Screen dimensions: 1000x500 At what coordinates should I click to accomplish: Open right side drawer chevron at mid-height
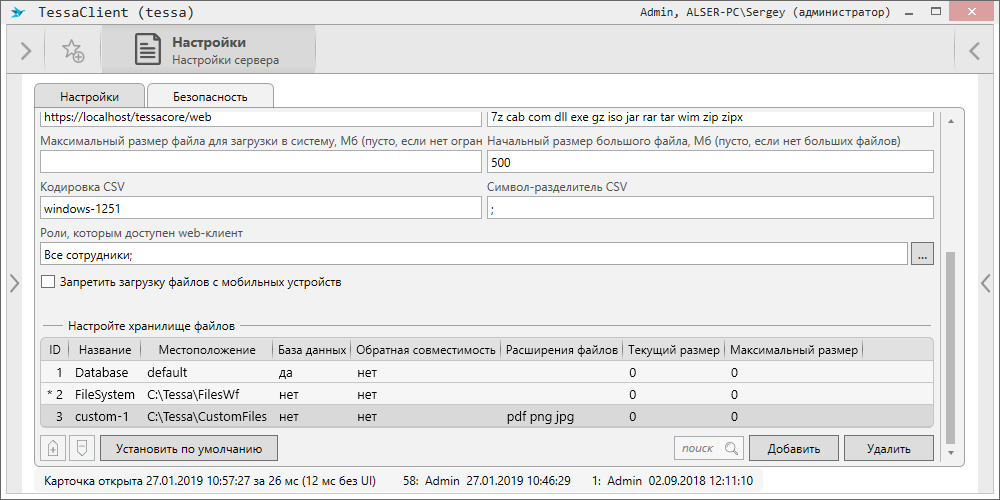986,283
